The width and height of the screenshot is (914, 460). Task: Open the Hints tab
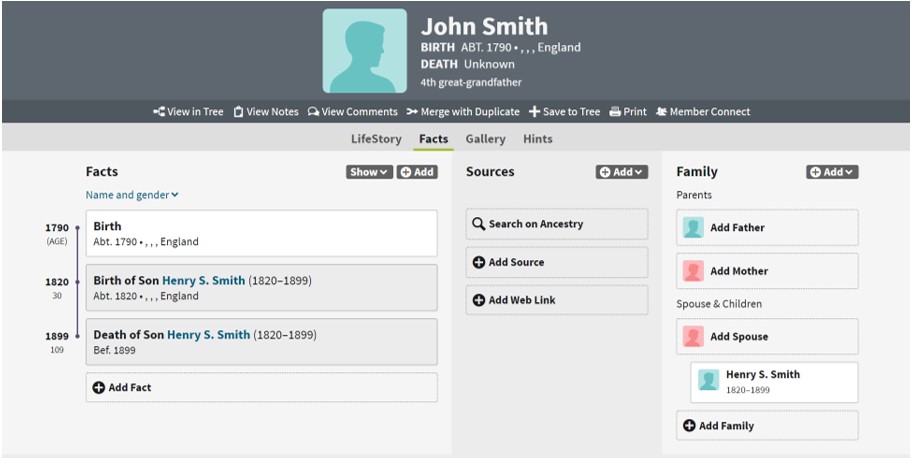[x=537, y=139]
